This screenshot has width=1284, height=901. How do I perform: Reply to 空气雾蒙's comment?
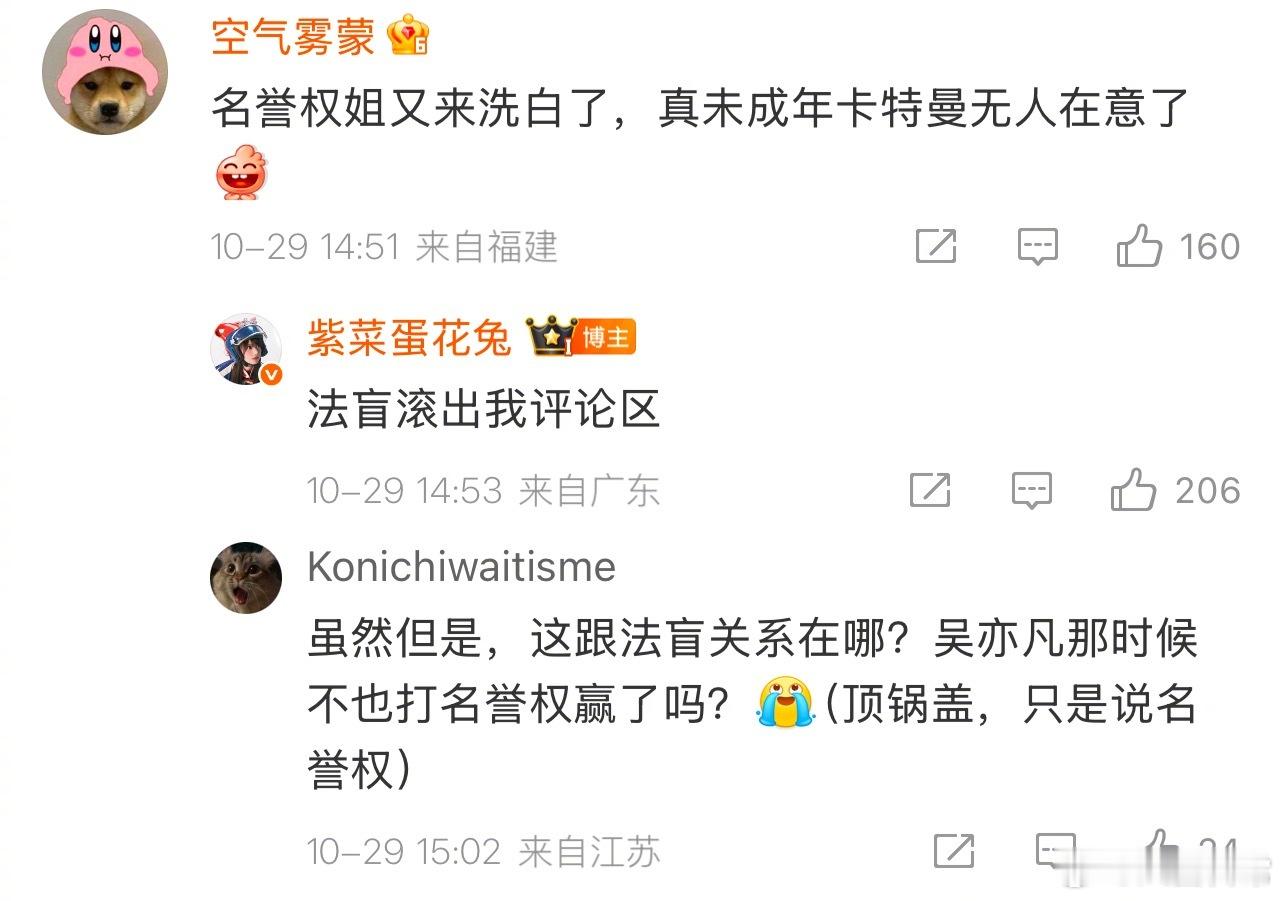tap(1037, 246)
